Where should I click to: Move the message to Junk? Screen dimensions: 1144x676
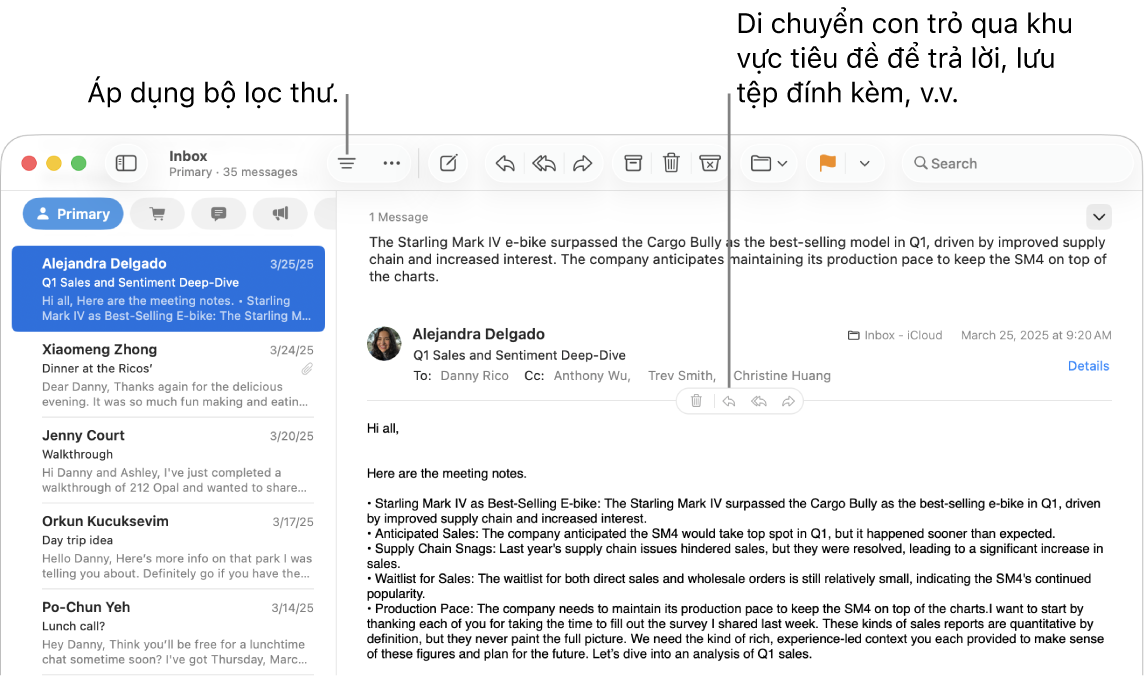[710, 163]
